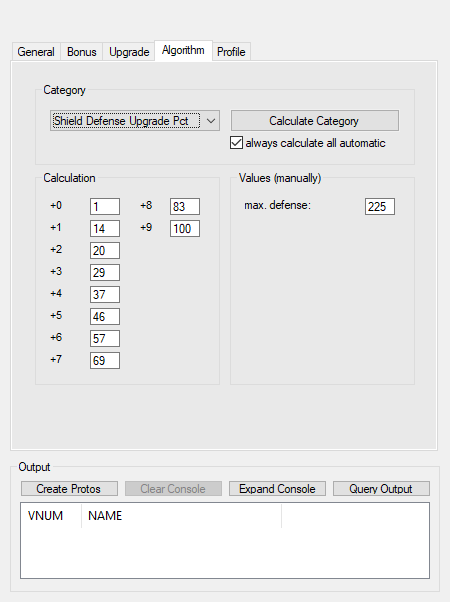The height and width of the screenshot is (602, 450).
Task: Click the Calculate Category button
Action: click(314, 121)
